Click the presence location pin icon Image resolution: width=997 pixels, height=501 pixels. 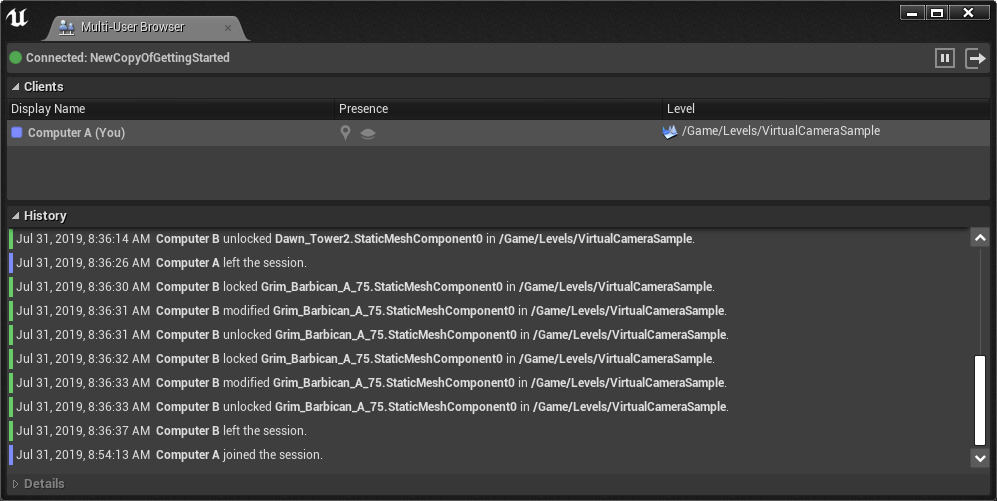[345, 132]
